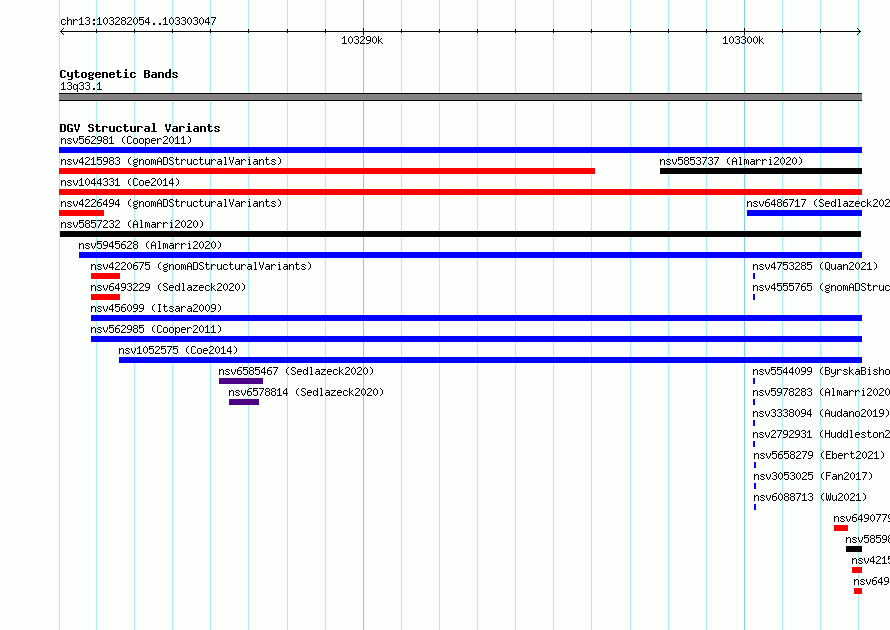Image resolution: width=890 pixels, height=630 pixels.
Task: Click the red bar under nsv4215 label at bottom right
Action: coord(857,570)
